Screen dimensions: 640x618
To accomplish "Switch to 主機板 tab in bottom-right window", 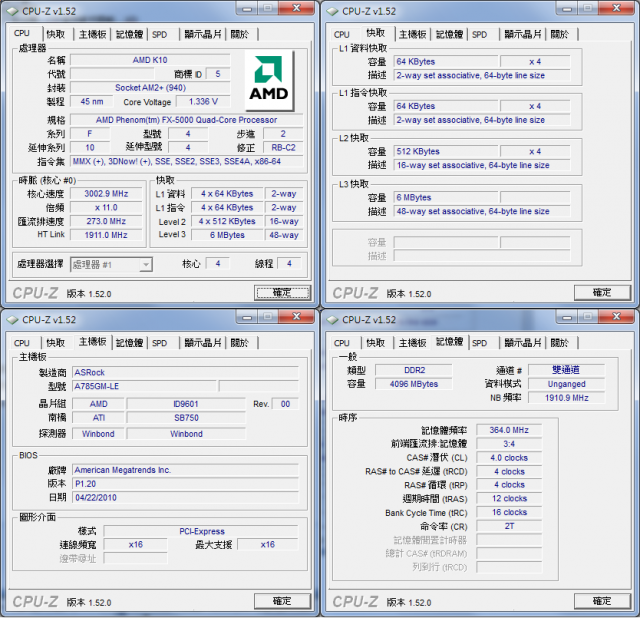I will pos(413,343).
